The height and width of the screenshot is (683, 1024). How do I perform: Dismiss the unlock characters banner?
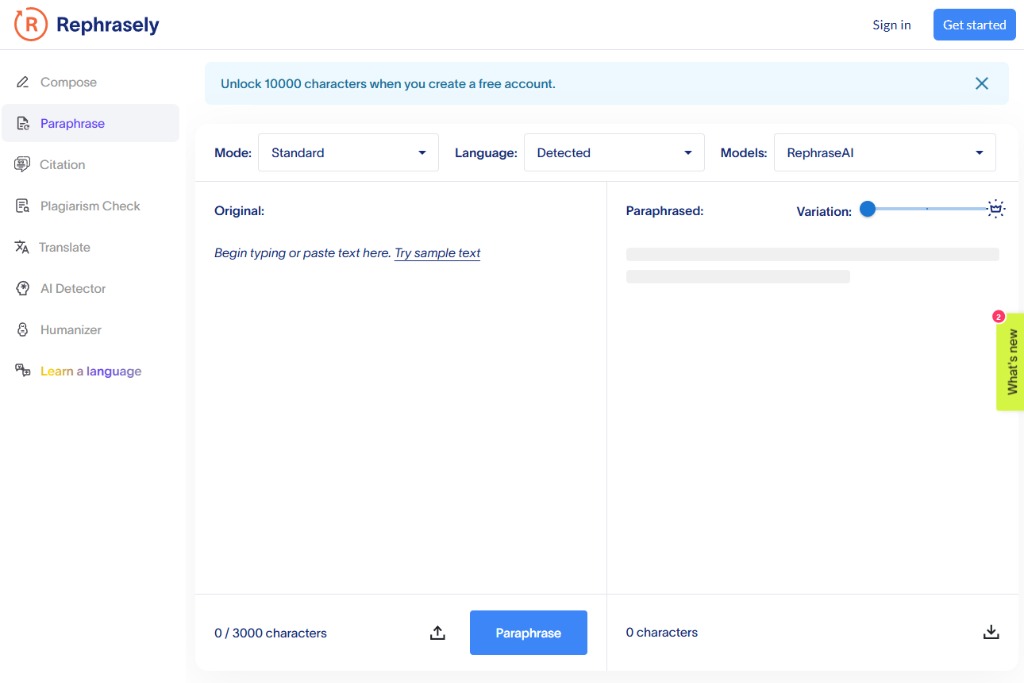coord(981,84)
